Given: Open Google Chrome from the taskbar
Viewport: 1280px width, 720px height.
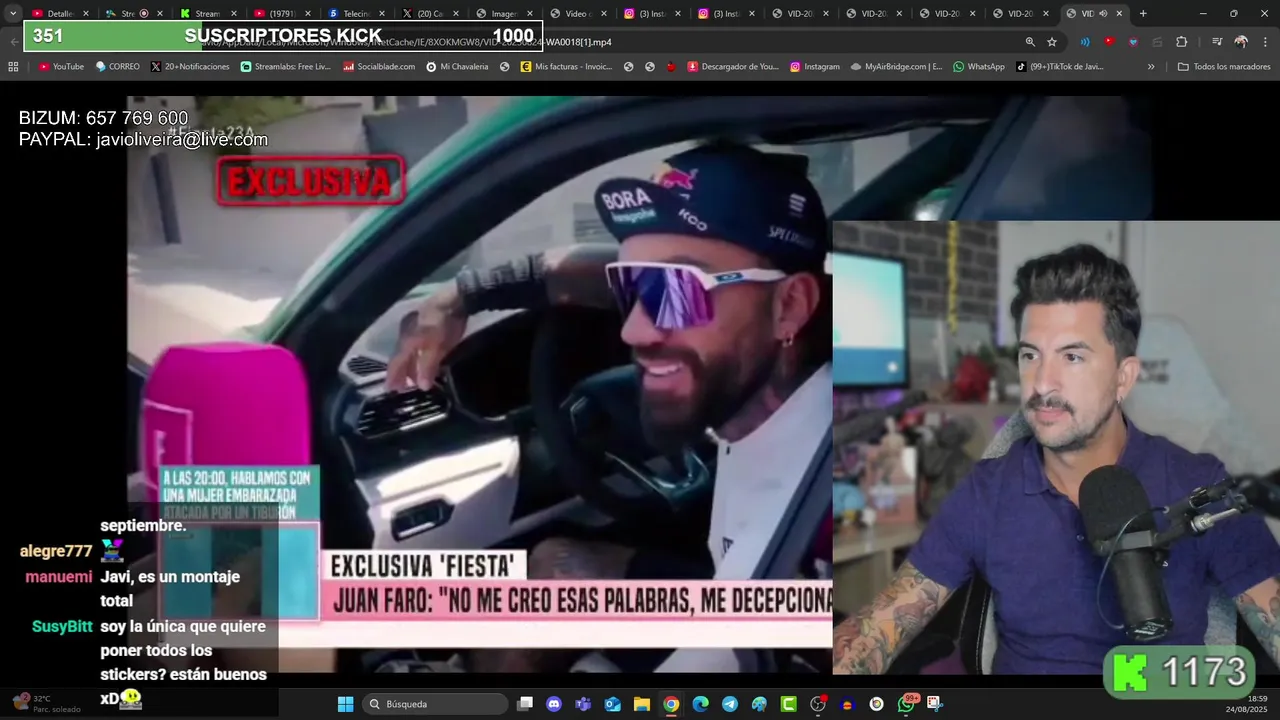Looking at the screenshot, I should (671, 704).
